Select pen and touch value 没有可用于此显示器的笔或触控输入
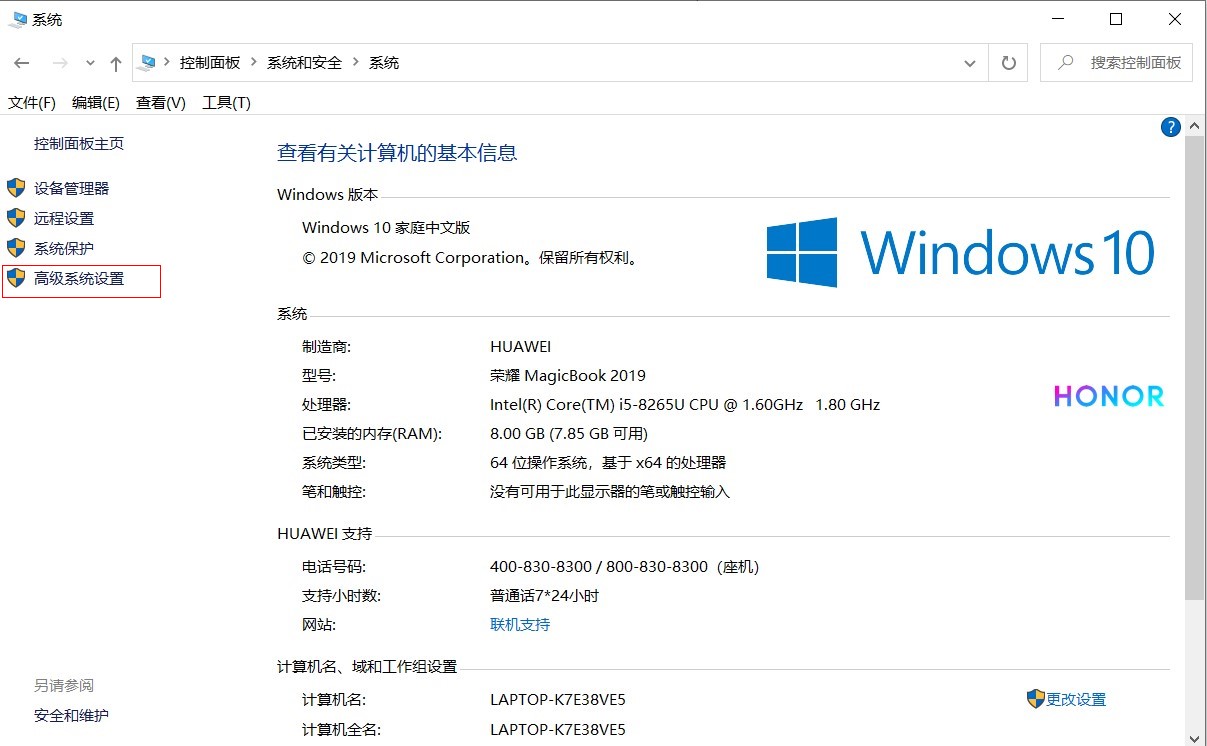Screen dimensions: 1207x746 [610, 492]
